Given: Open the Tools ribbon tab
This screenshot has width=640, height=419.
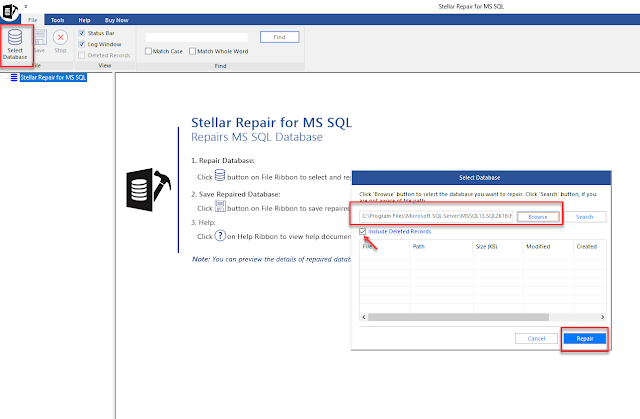Looking at the screenshot, I should coord(58,20).
